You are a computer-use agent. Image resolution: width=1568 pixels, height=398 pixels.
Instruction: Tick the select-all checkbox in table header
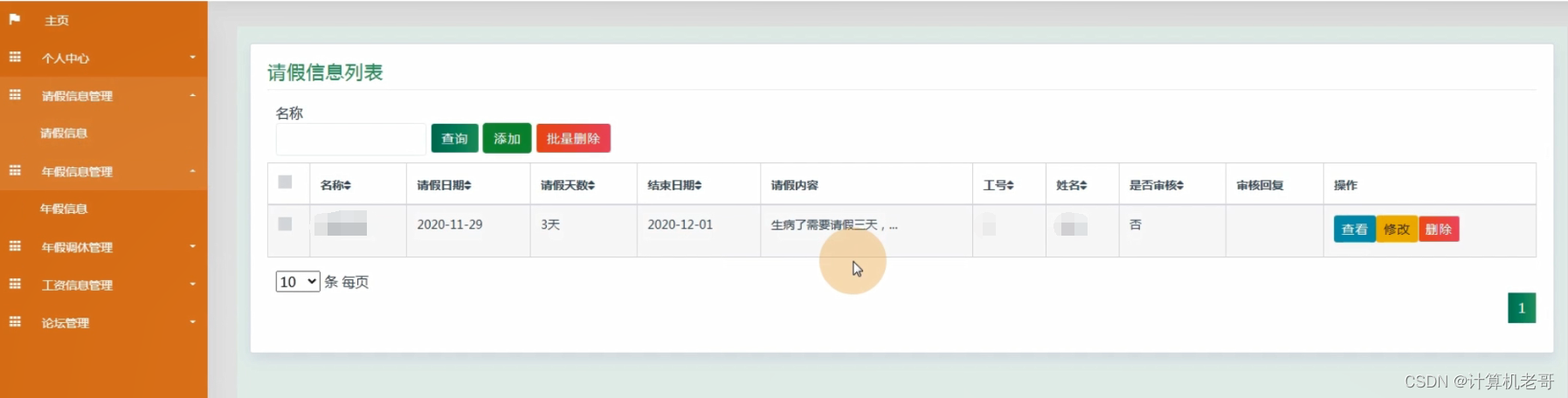click(285, 182)
